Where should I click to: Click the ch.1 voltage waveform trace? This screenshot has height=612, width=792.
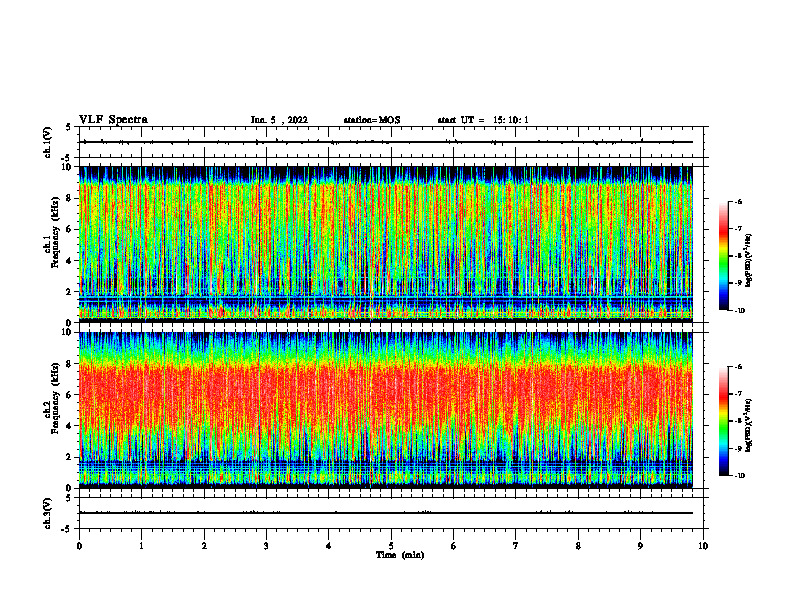(386, 142)
